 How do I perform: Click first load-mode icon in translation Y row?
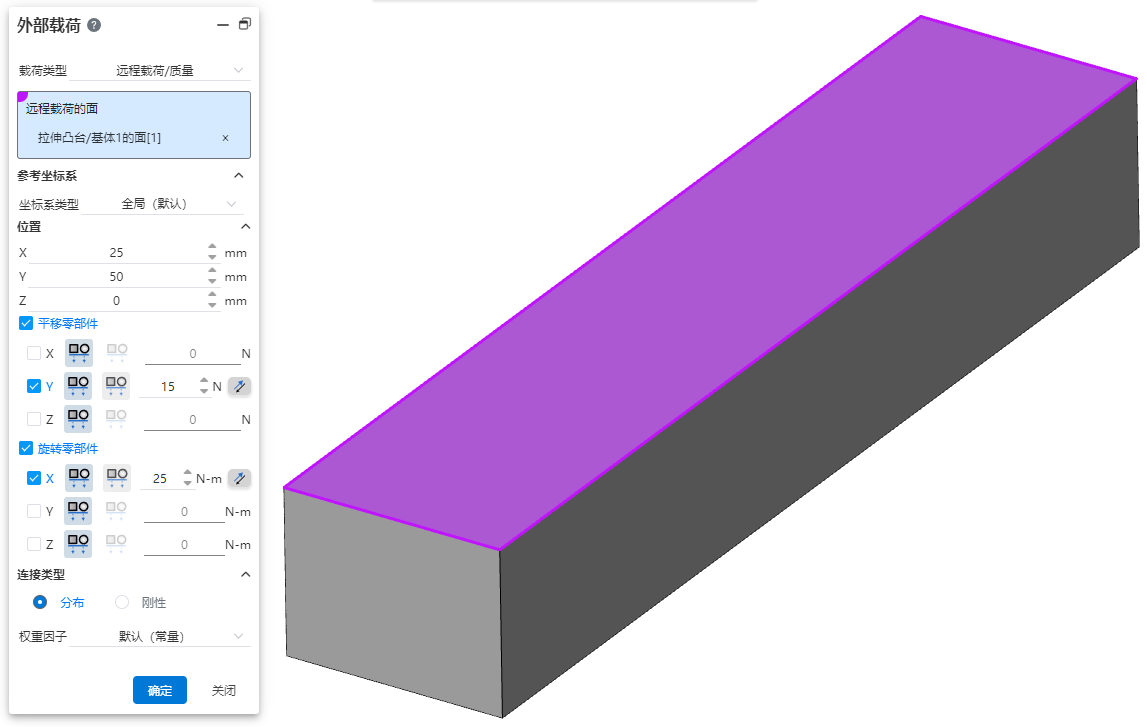pos(78,386)
